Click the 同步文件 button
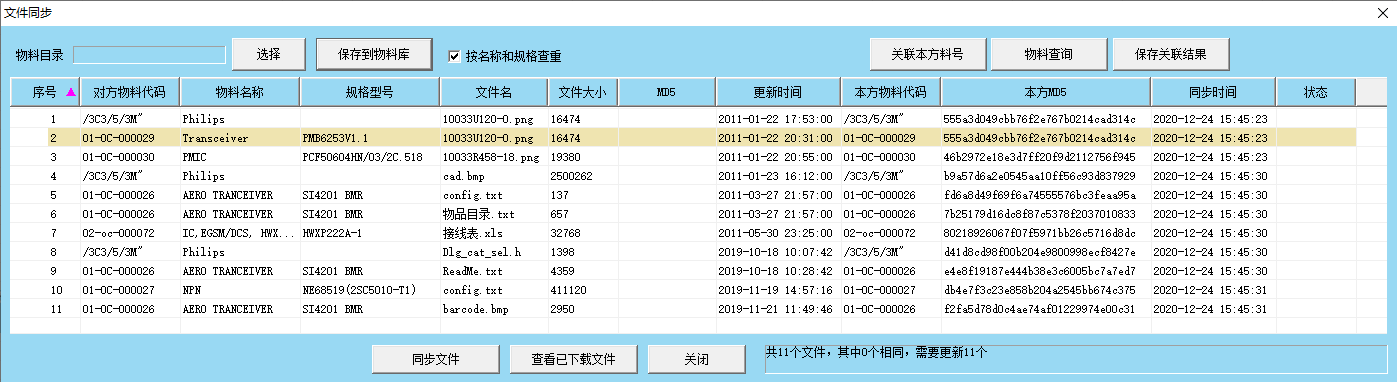Viewport: 1397px width, 382px height. coord(435,359)
